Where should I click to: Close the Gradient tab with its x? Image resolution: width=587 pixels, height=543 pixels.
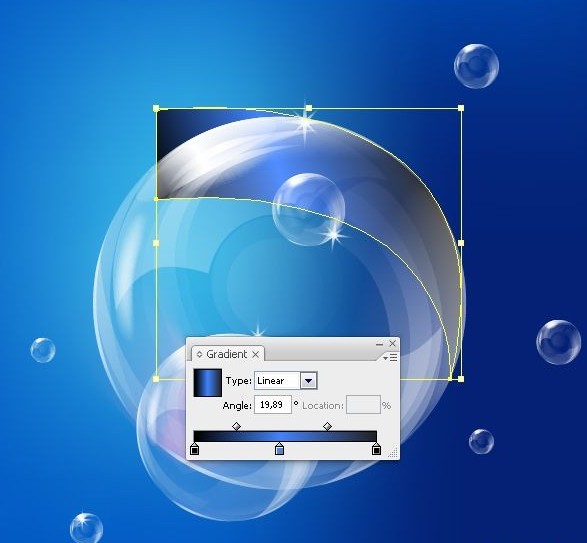pyautogui.click(x=255, y=354)
